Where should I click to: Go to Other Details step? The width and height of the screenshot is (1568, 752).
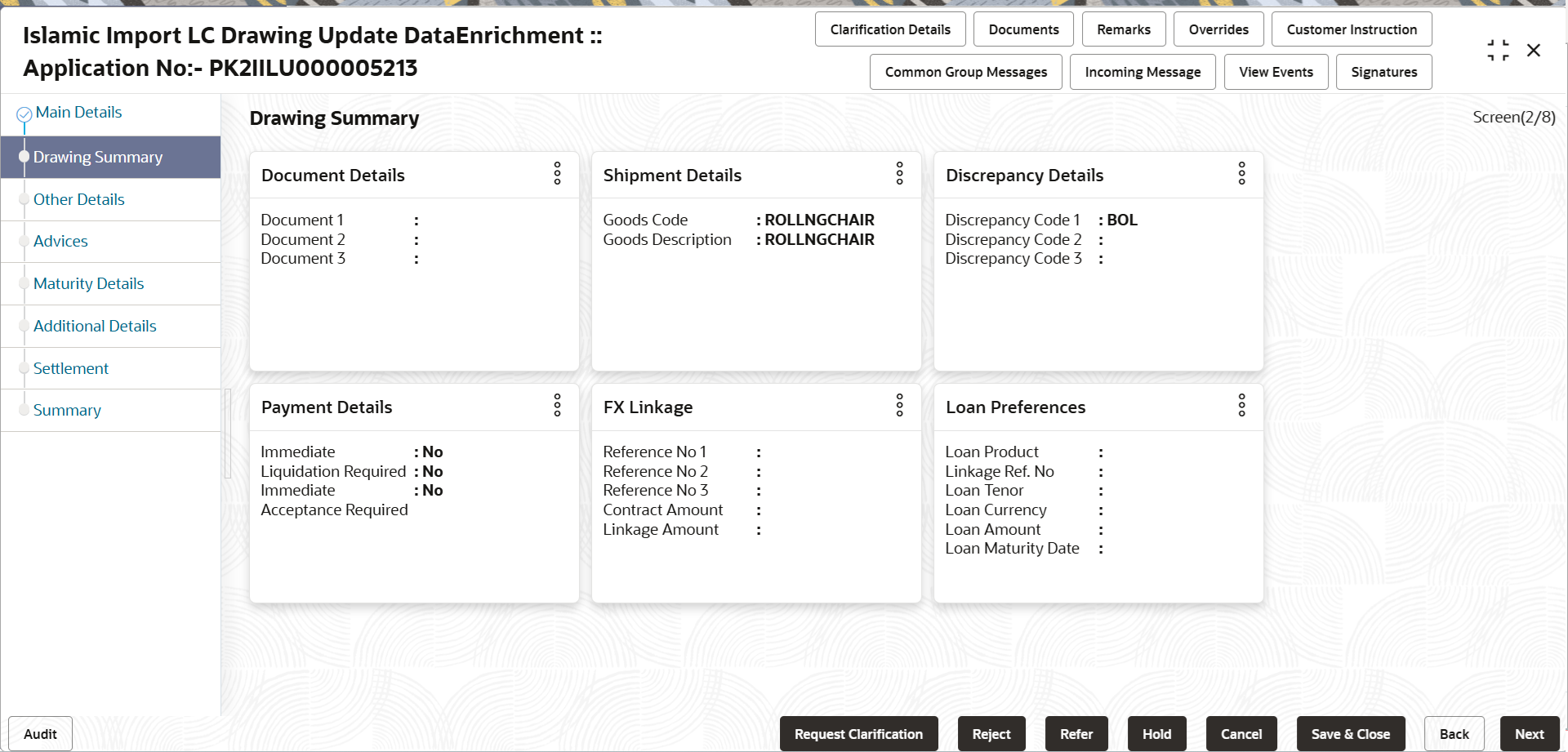click(79, 199)
